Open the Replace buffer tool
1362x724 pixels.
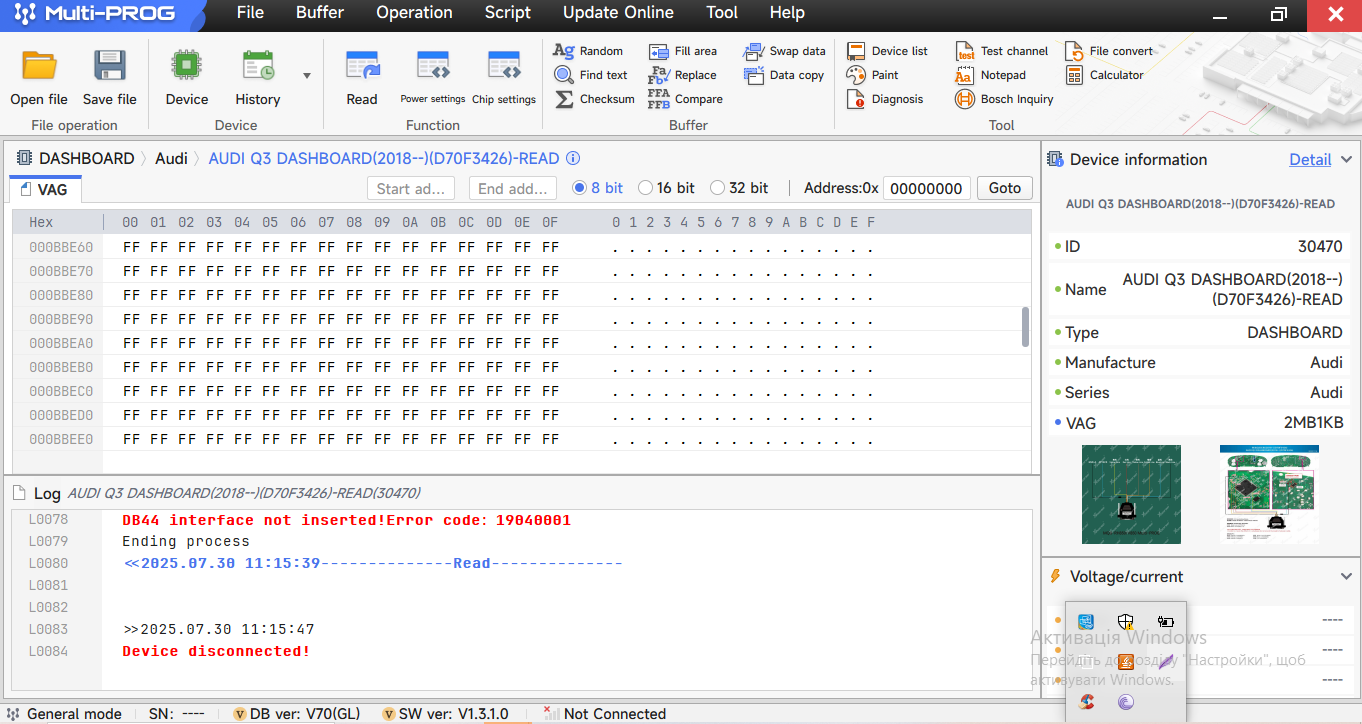(x=683, y=75)
